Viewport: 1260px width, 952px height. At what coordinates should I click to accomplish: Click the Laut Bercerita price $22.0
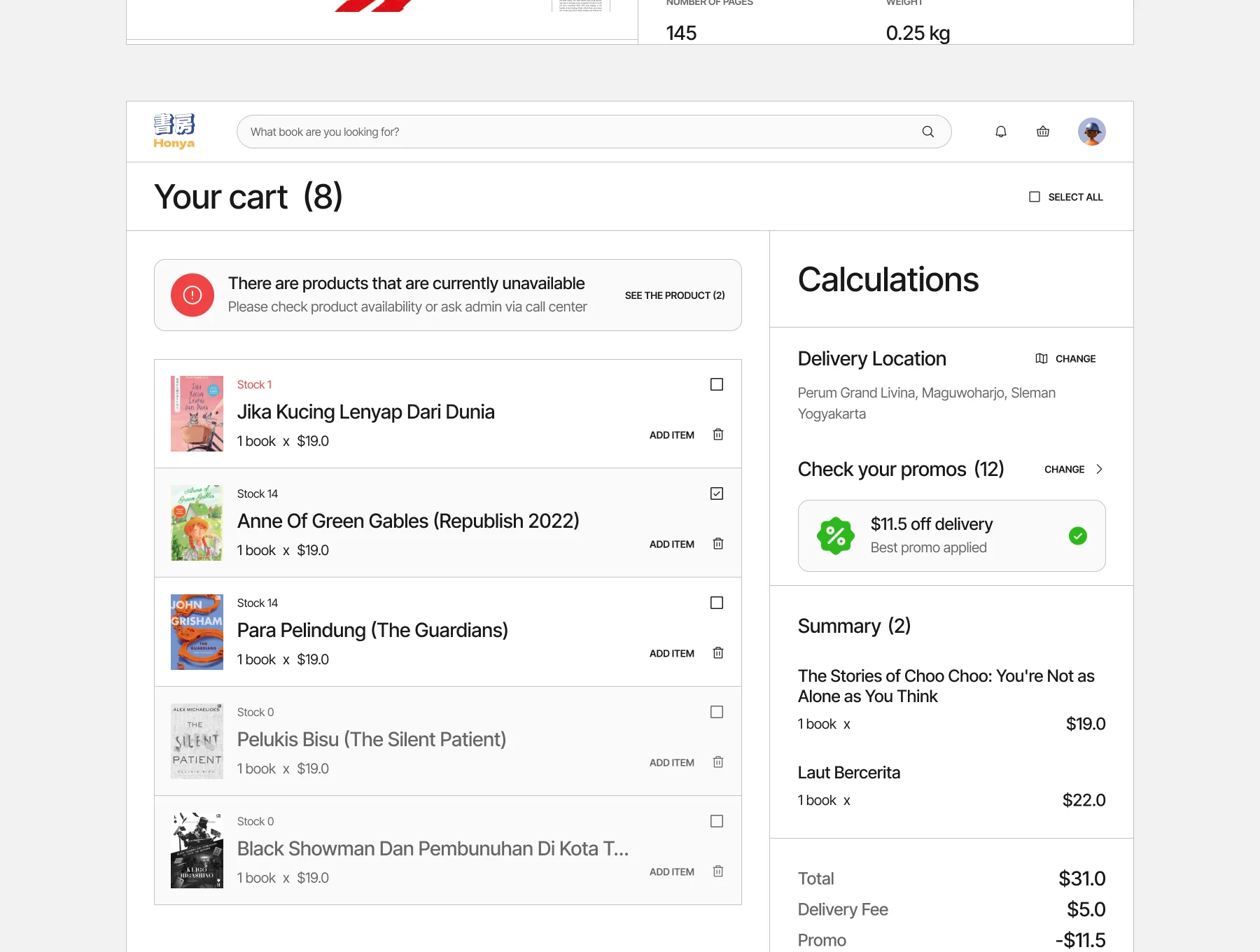coord(1084,800)
